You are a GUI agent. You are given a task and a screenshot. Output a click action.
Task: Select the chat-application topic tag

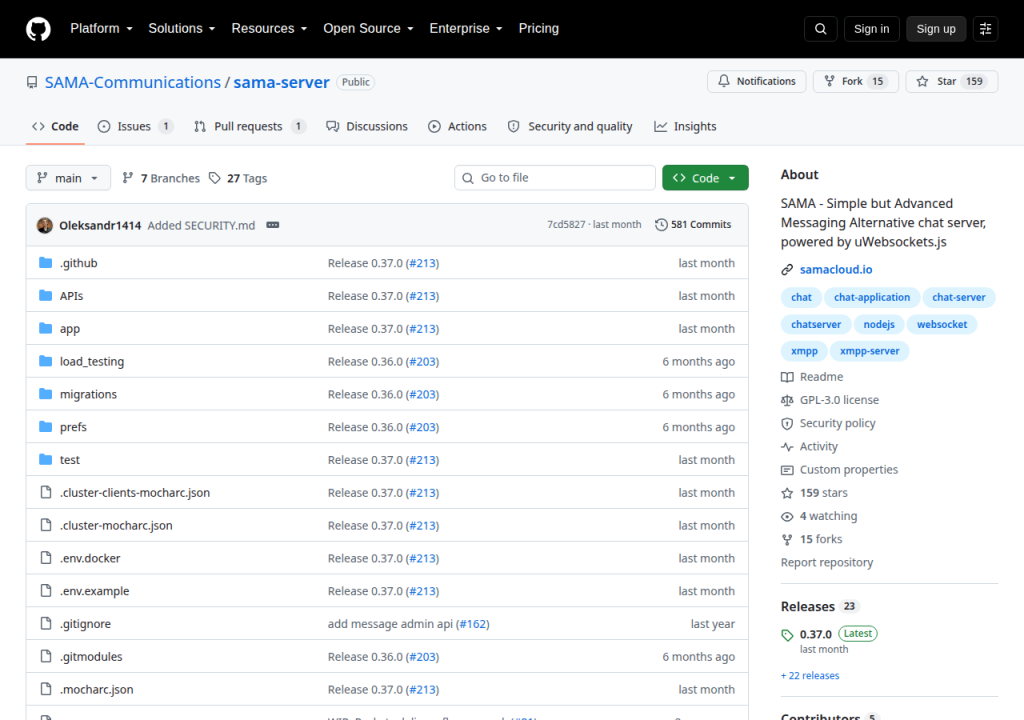coord(872,297)
